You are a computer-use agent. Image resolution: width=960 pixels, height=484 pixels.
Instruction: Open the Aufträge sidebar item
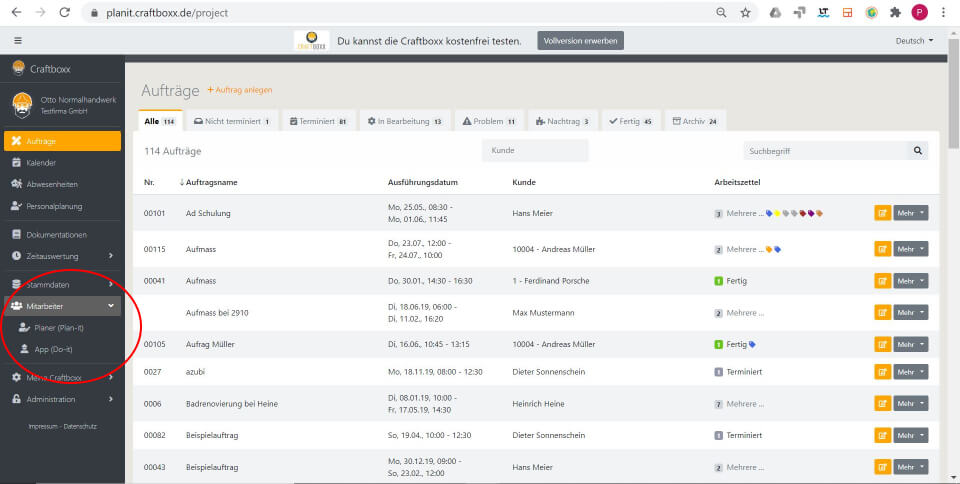coord(62,141)
